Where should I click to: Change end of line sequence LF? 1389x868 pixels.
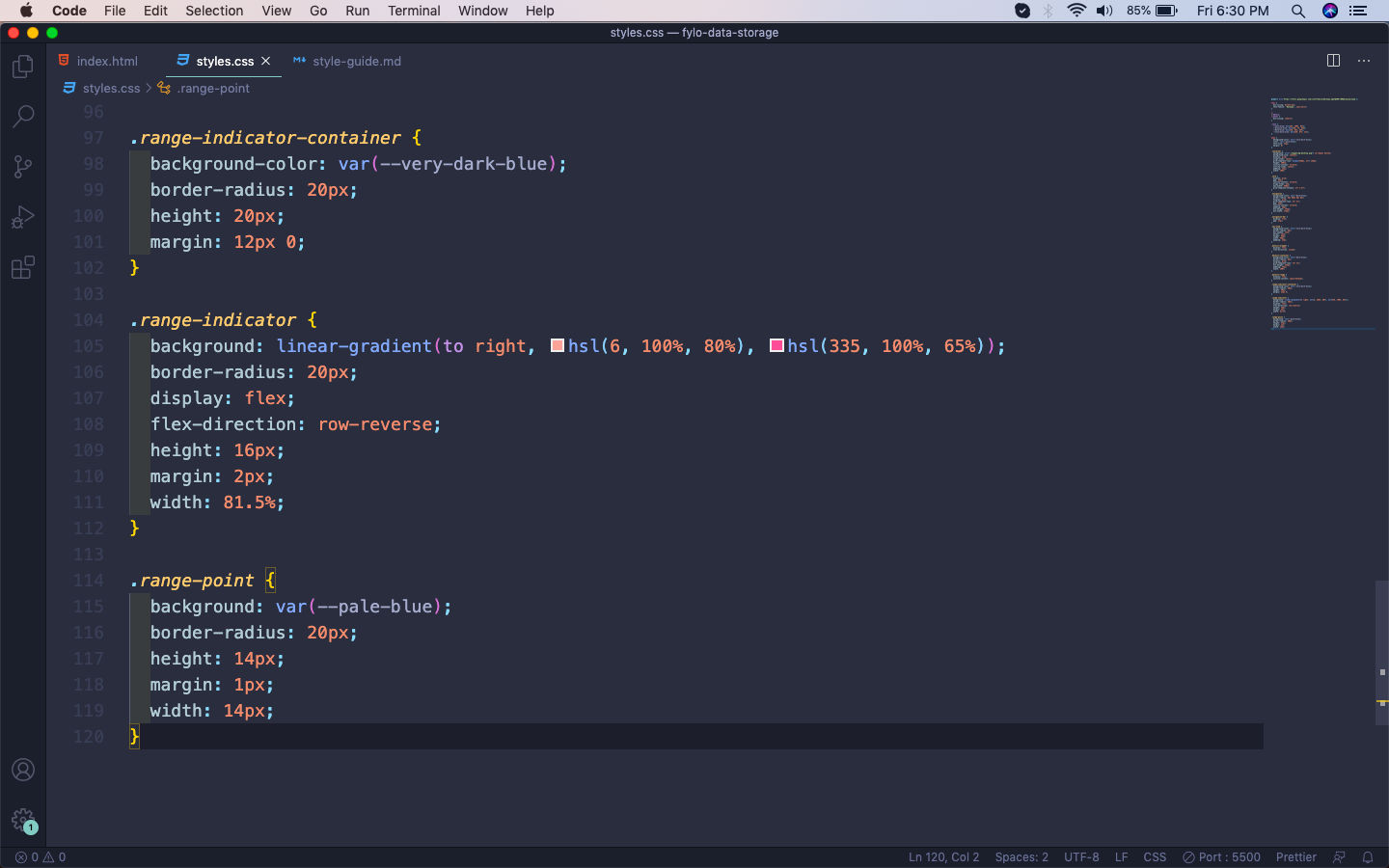1121,856
